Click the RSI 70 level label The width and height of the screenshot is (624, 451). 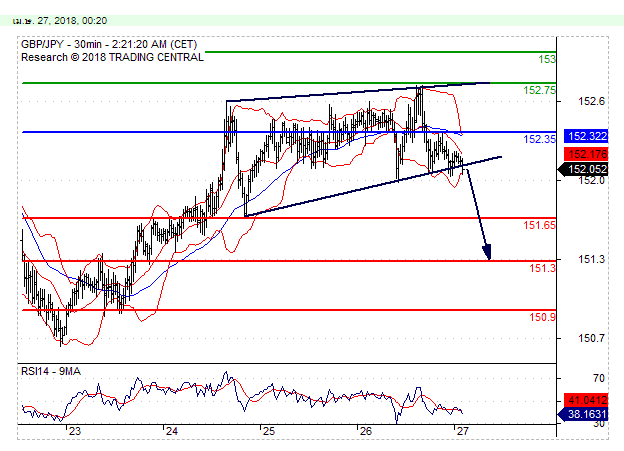(599, 378)
